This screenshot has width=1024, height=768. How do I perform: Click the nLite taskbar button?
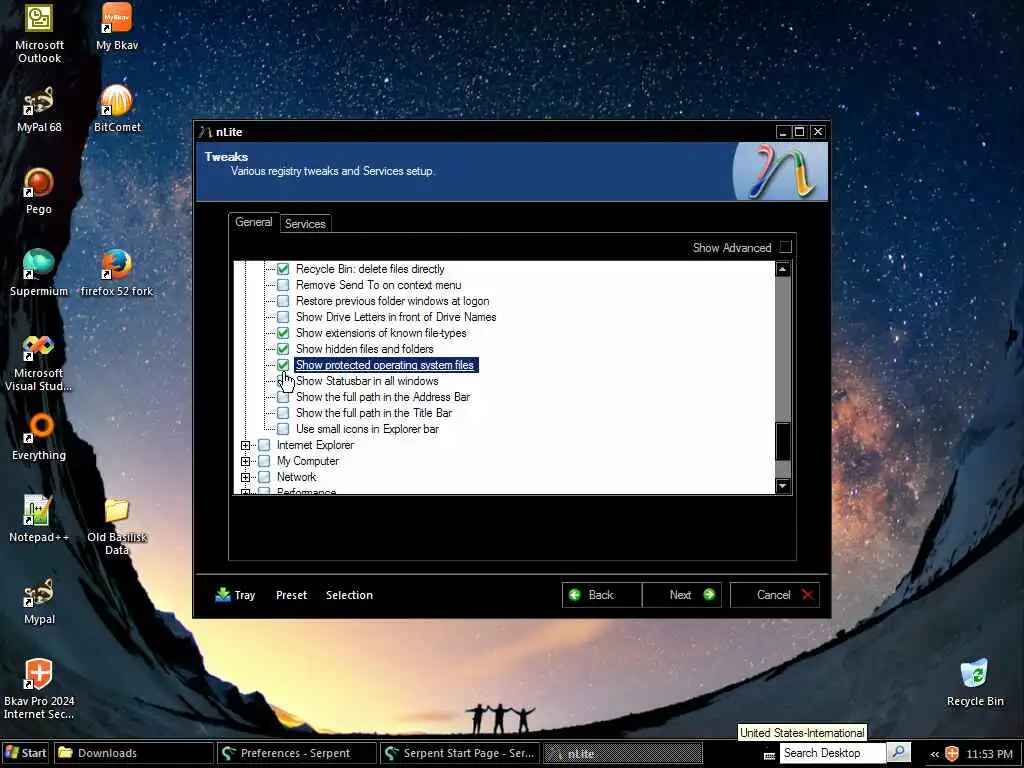point(623,753)
